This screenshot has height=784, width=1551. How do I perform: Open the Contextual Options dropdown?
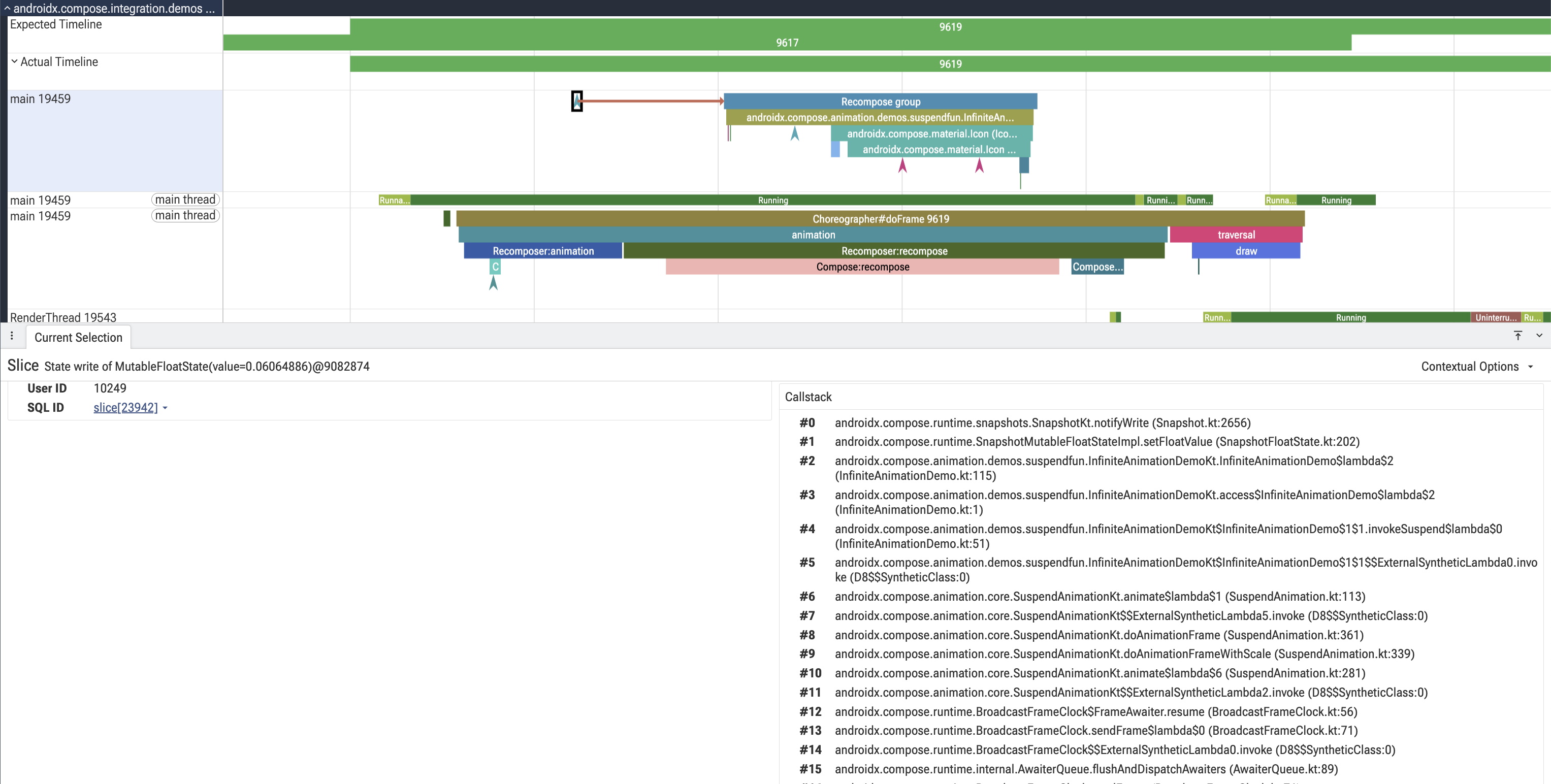click(x=1477, y=366)
